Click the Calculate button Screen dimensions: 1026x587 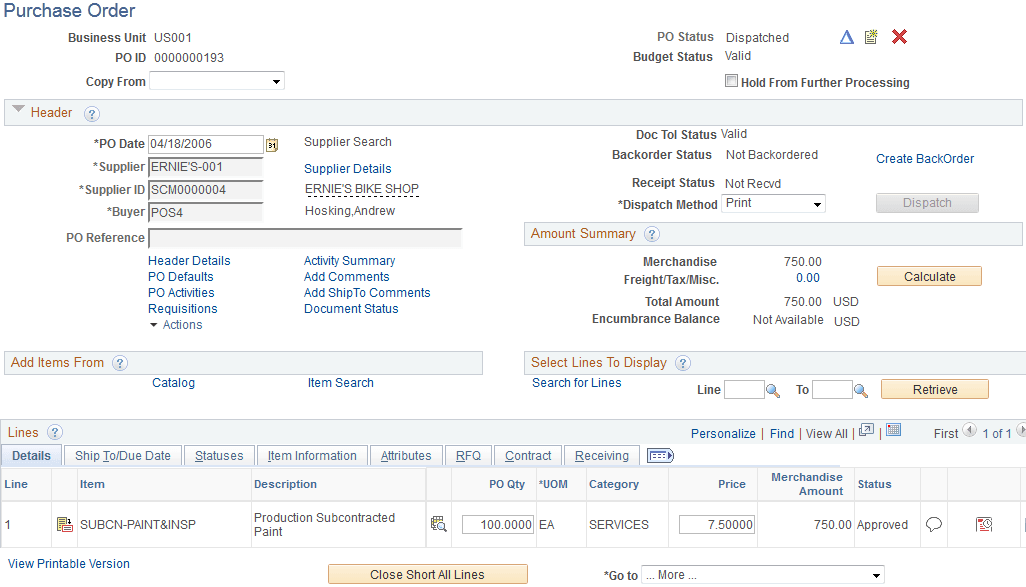pyautogui.click(x=928, y=276)
